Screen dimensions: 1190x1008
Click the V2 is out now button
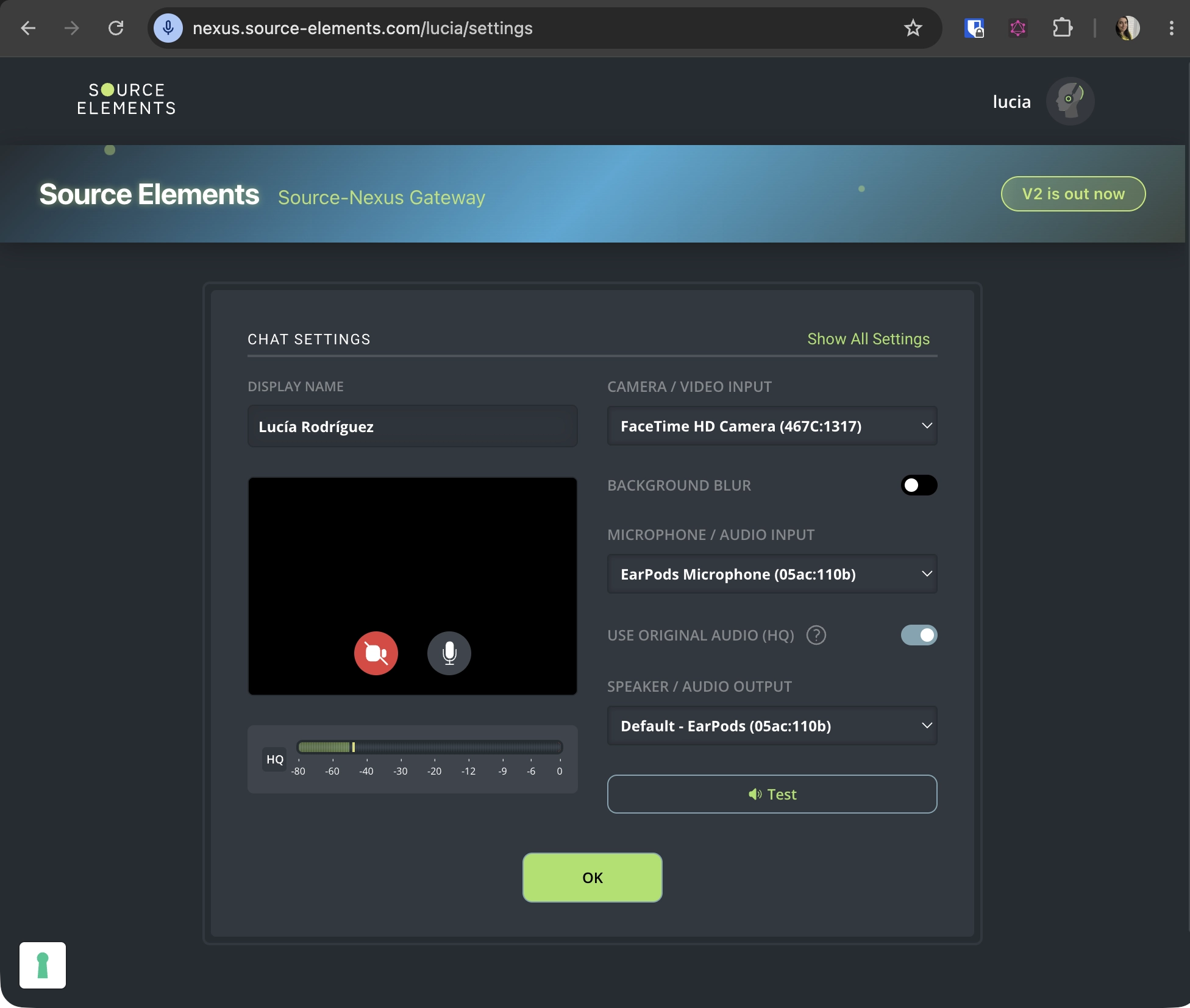(x=1073, y=194)
